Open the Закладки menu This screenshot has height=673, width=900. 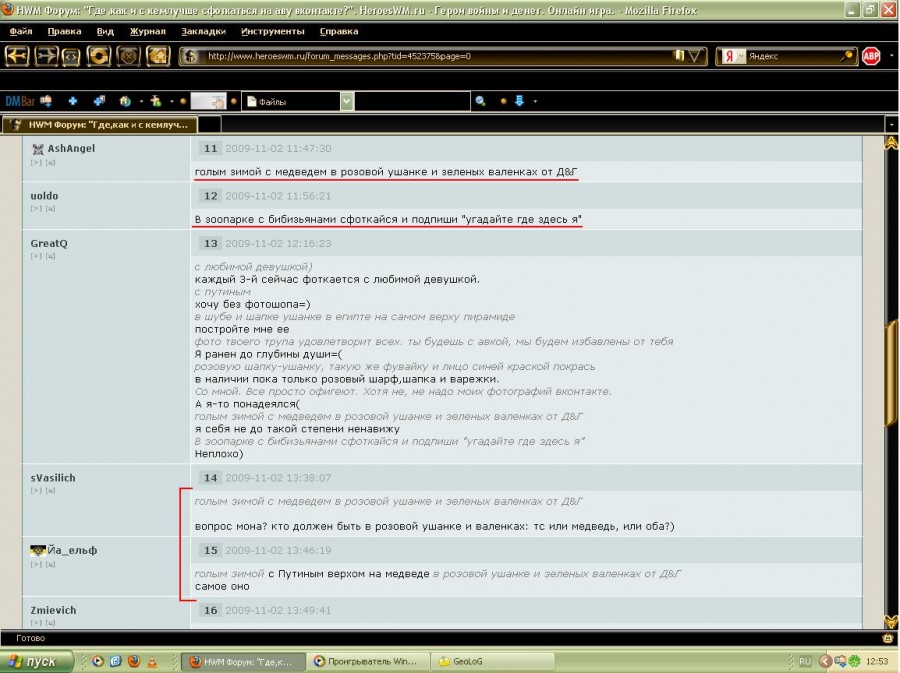[x=203, y=31]
